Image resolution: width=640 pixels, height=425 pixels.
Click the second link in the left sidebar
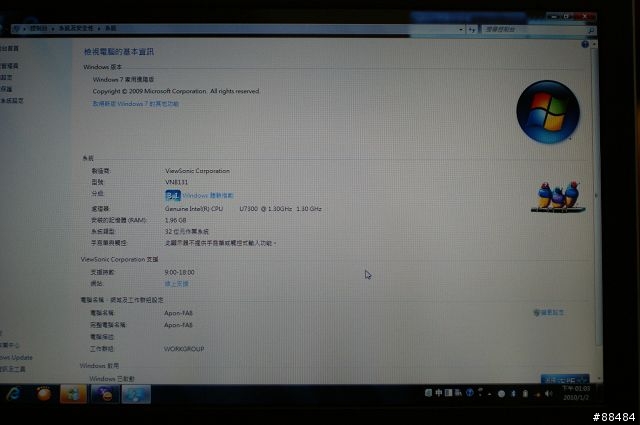tap(9, 66)
